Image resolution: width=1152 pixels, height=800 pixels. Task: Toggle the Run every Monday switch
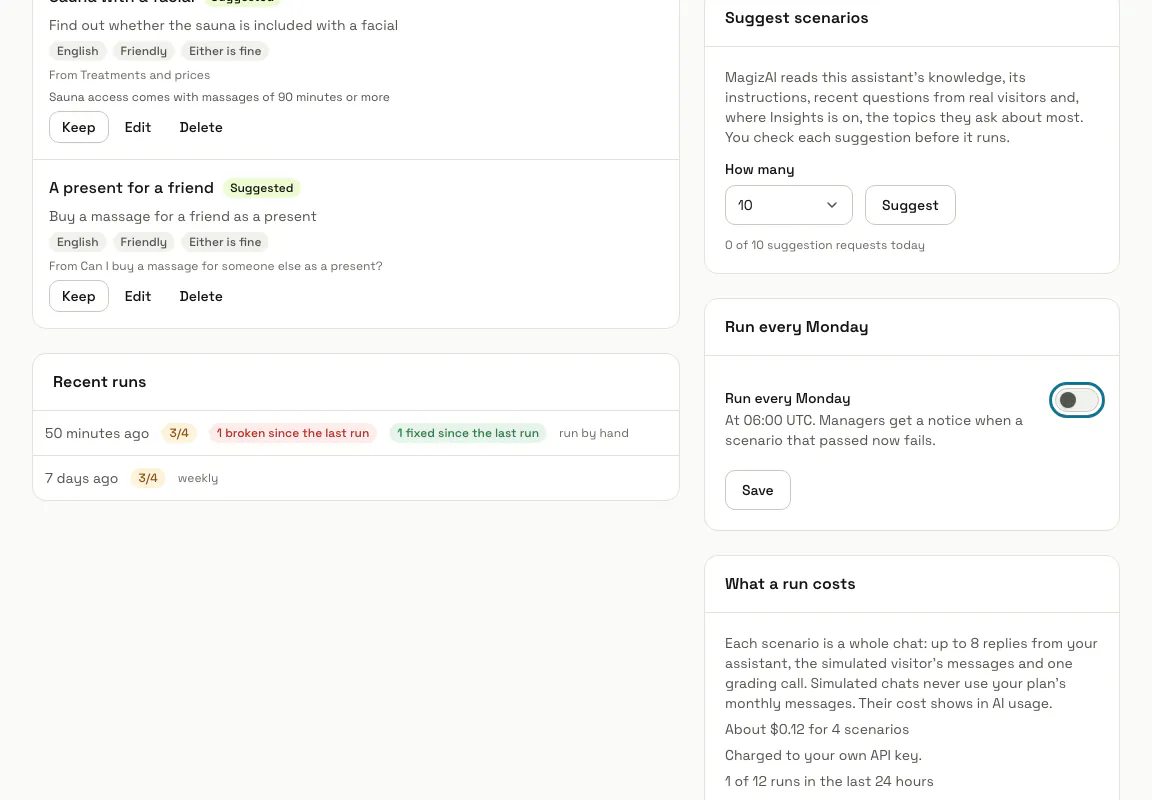click(x=1076, y=400)
